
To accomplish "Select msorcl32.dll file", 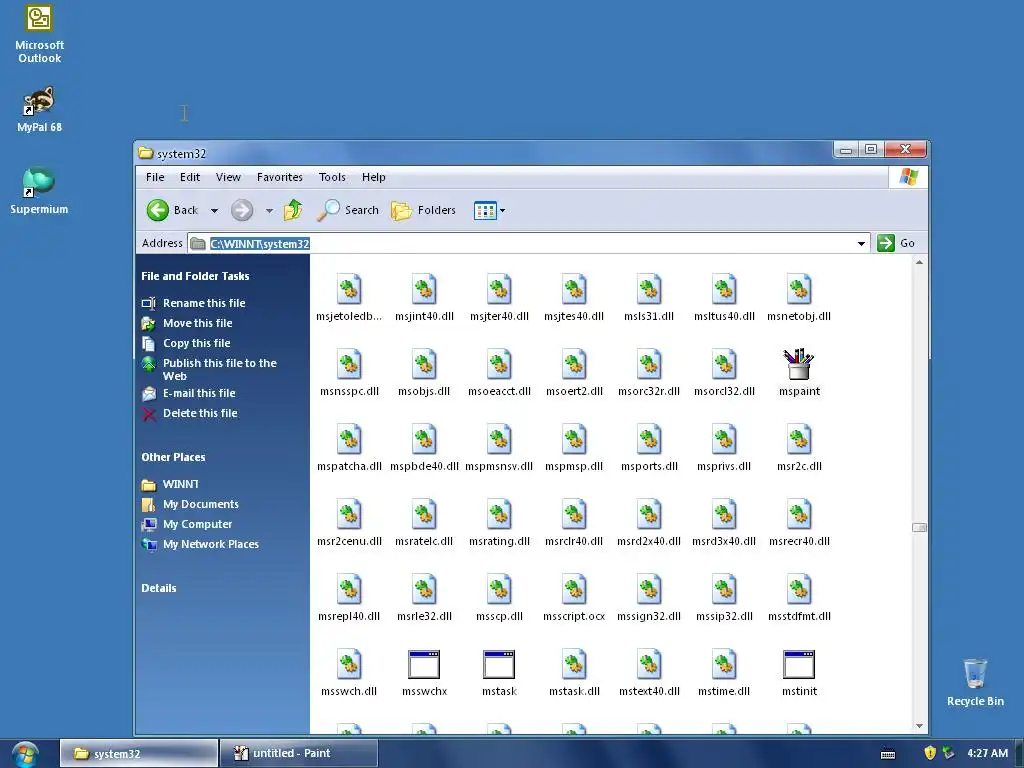I will [x=724, y=372].
